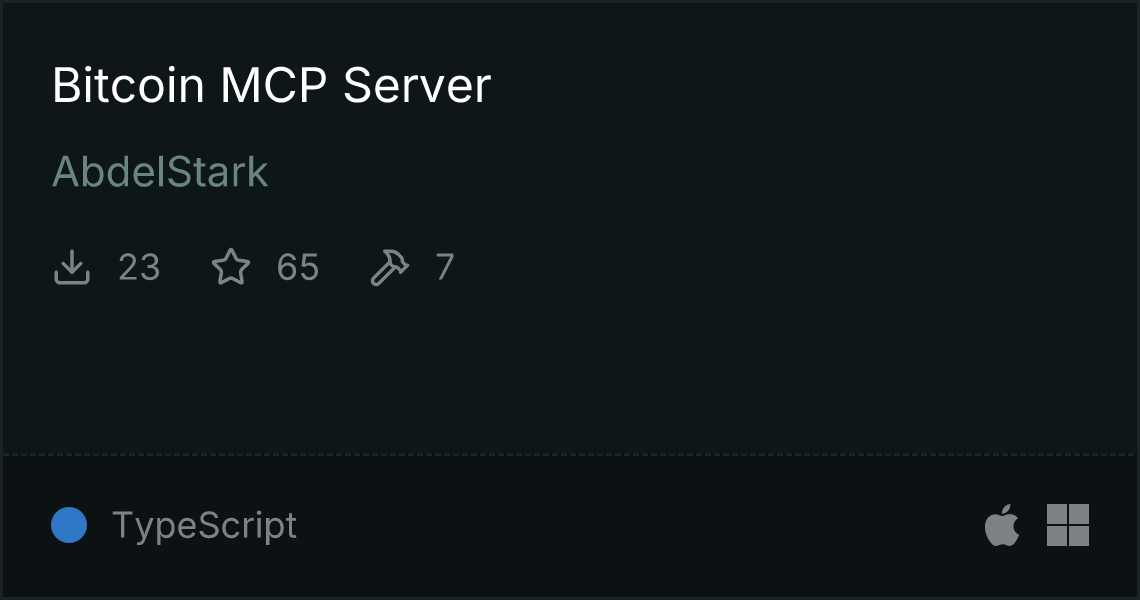
Task: Open AbdelStark author profile link
Action: click(160, 172)
